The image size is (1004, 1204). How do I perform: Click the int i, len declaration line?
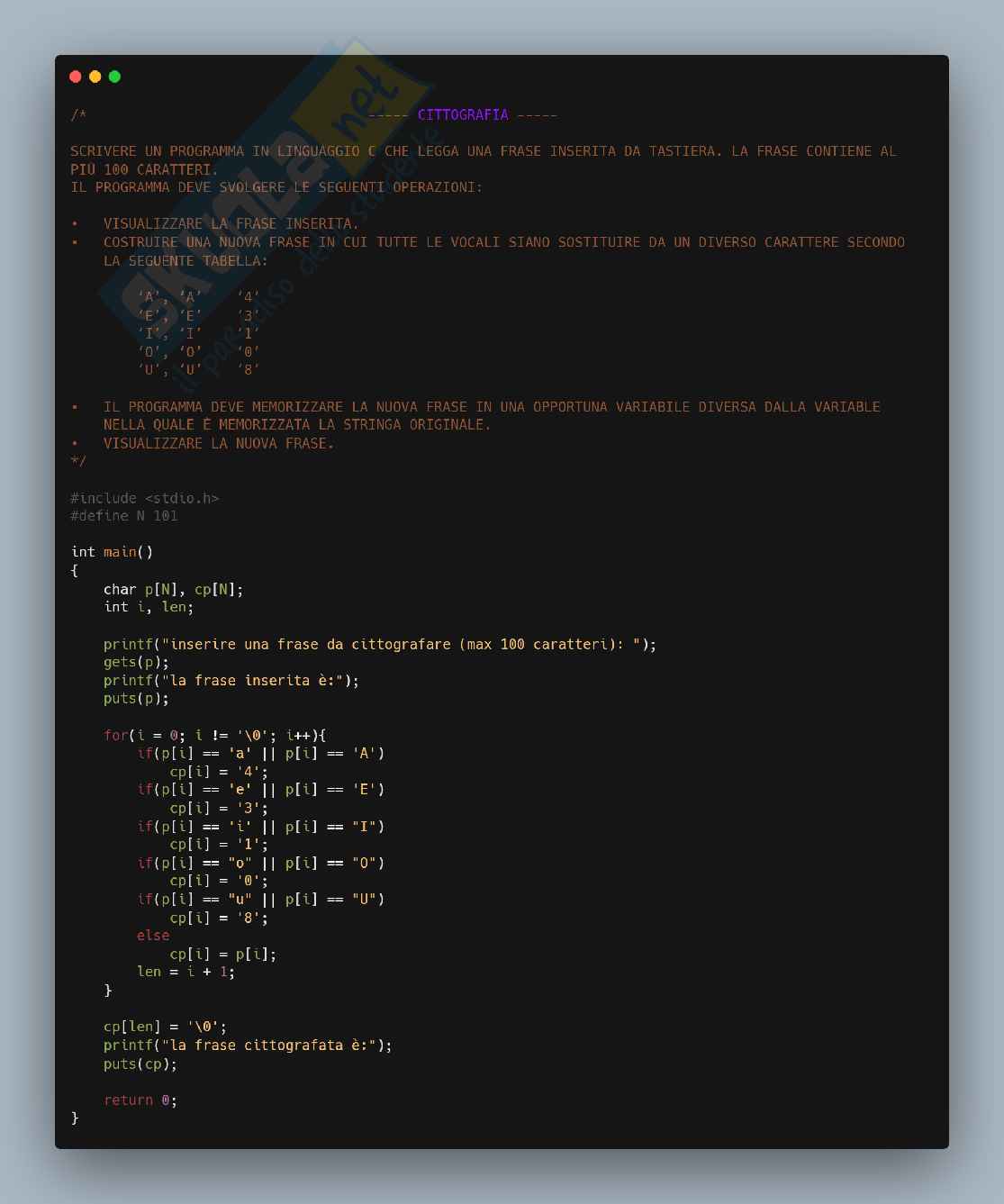pyautogui.click(x=148, y=607)
